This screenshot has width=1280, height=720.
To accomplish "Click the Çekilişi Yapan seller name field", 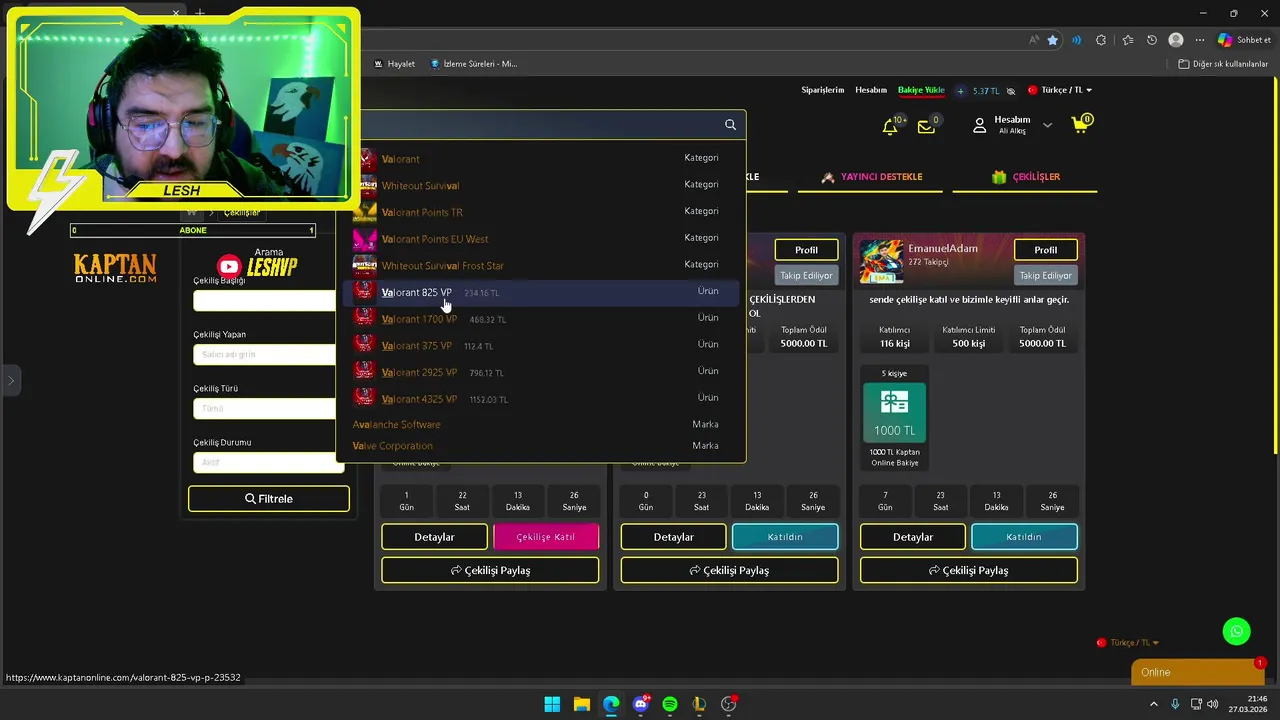I will click(x=266, y=354).
